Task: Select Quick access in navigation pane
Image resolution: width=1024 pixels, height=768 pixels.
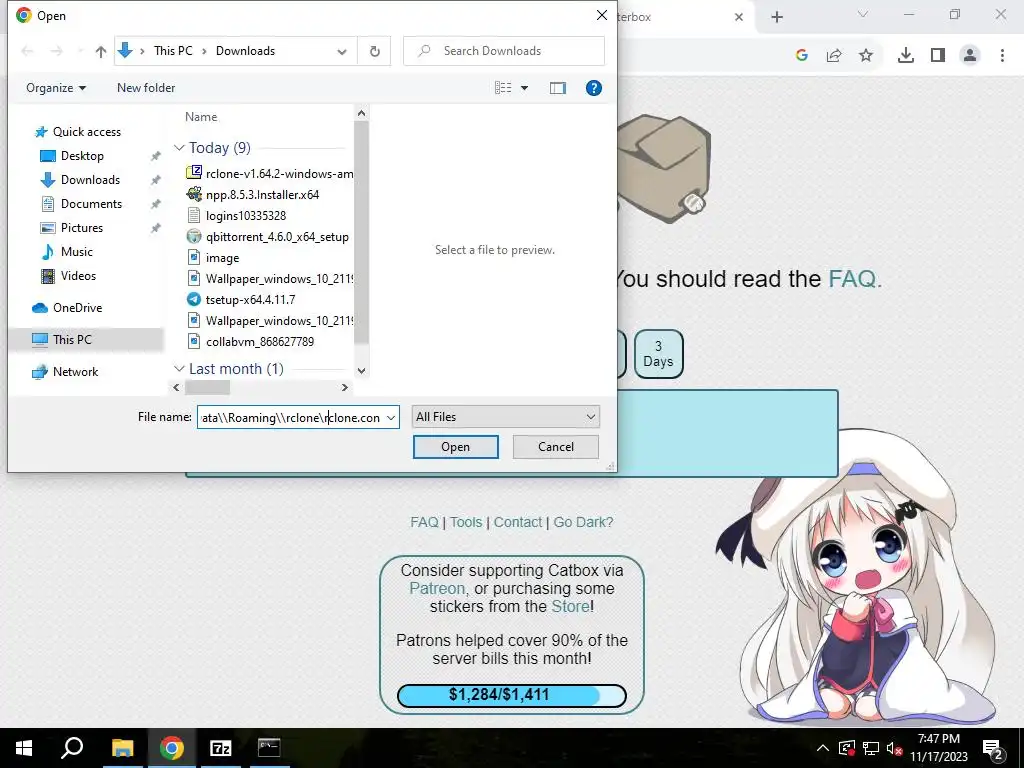Action: (x=86, y=132)
